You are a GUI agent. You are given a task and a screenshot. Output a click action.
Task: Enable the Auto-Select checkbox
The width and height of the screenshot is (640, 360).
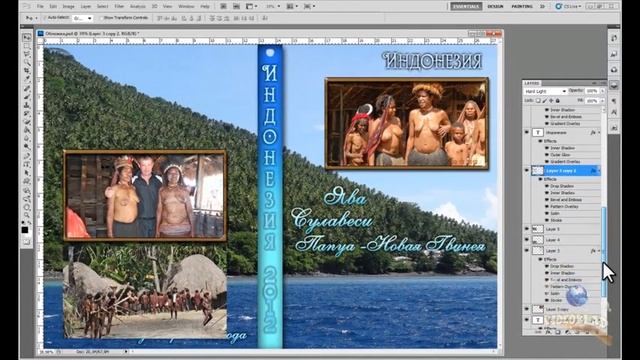(x=46, y=18)
